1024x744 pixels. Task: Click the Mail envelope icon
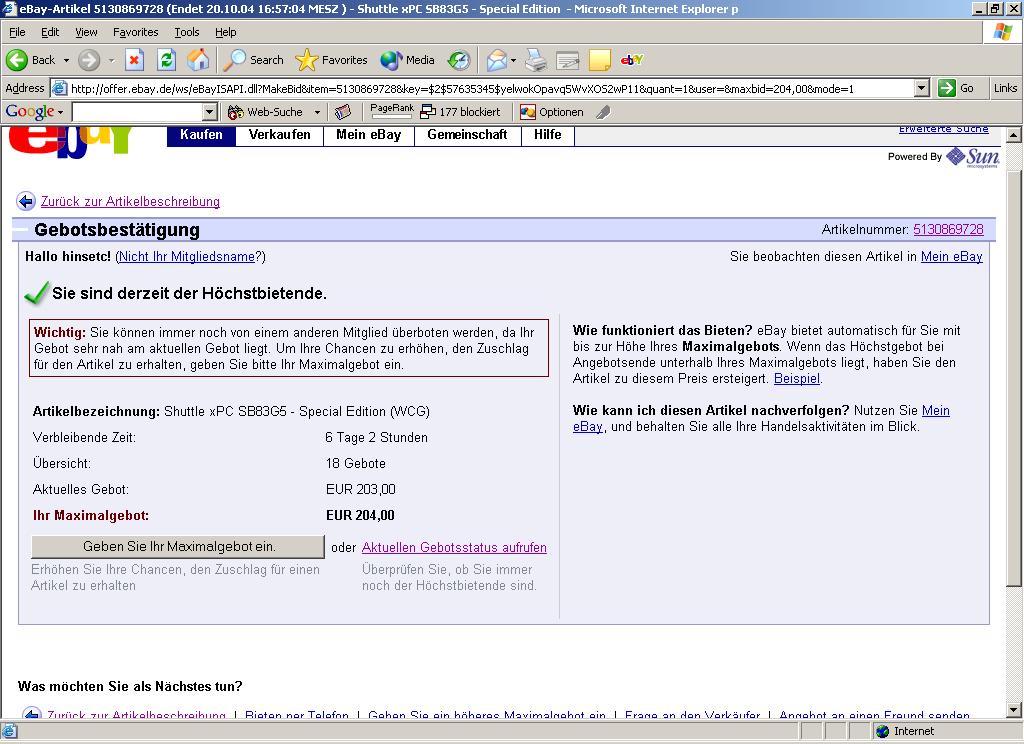pos(496,60)
